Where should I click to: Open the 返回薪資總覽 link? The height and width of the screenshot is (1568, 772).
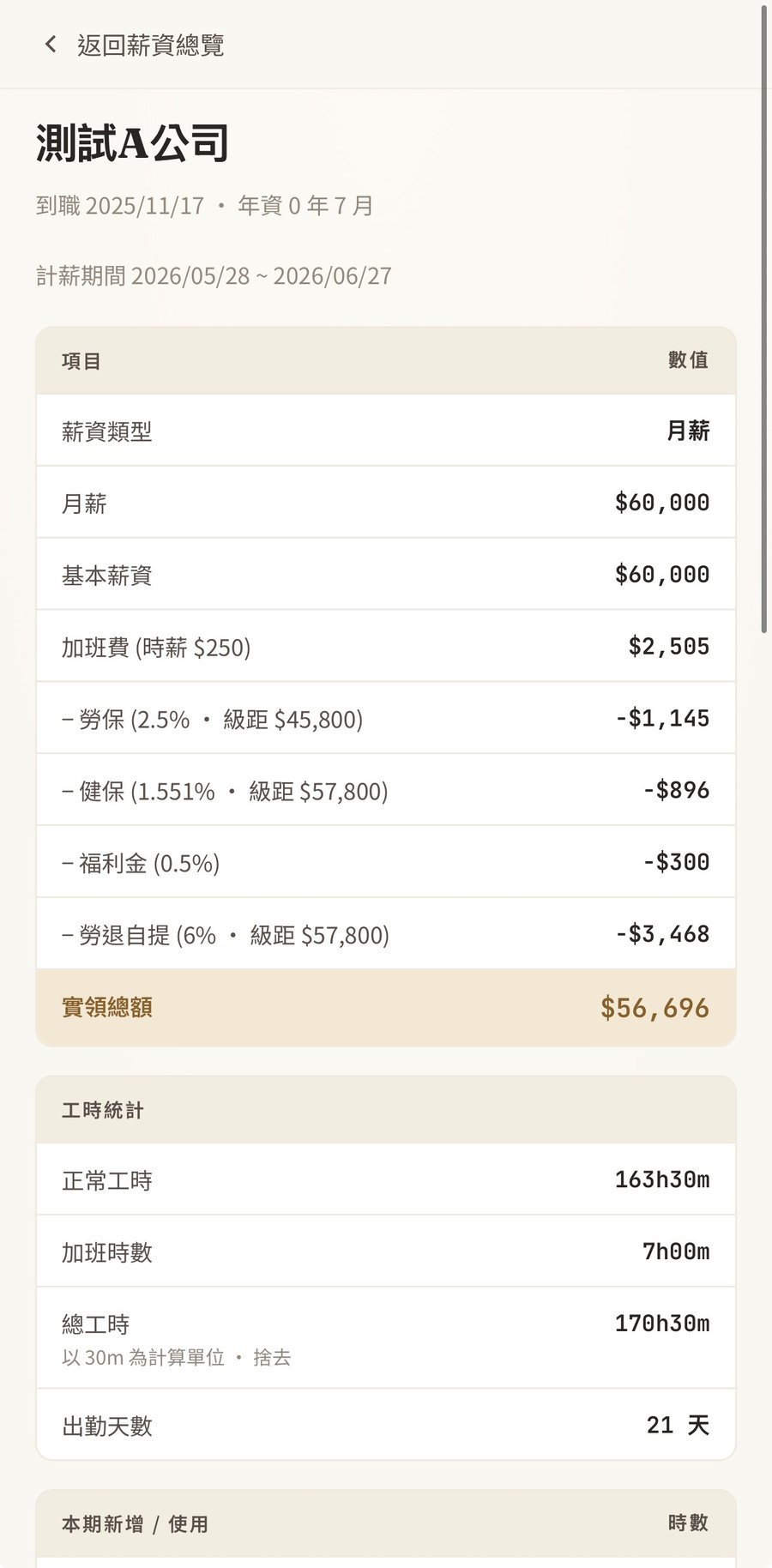[x=134, y=45]
